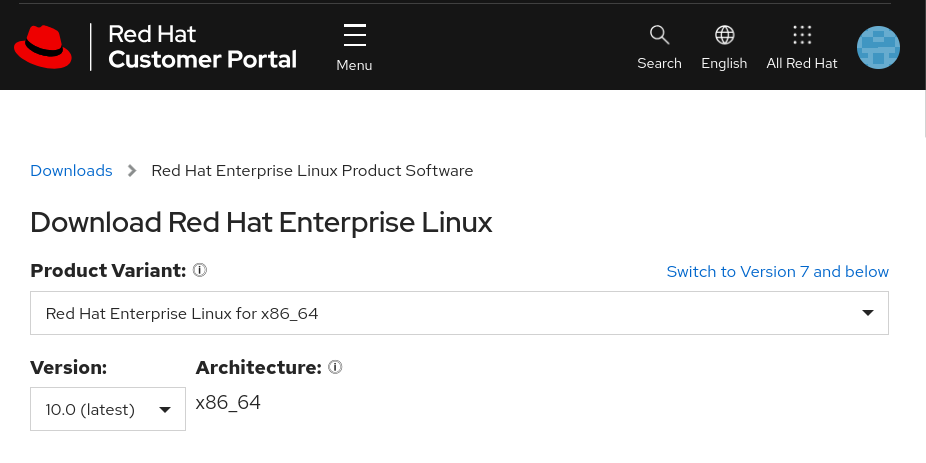Click the Version label
The height and width of the screenshot is (463, 926).
[x=69, y=367]
